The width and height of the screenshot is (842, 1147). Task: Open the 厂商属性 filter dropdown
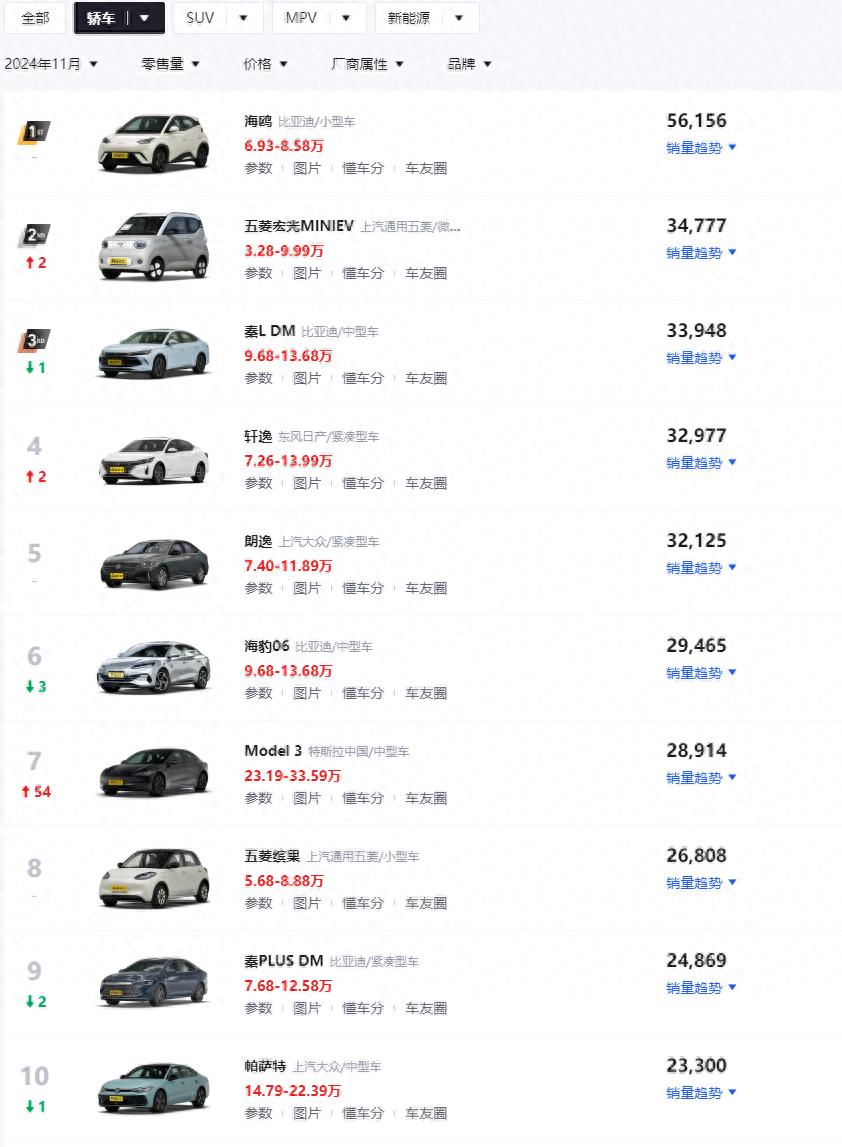tap(367, 64)
